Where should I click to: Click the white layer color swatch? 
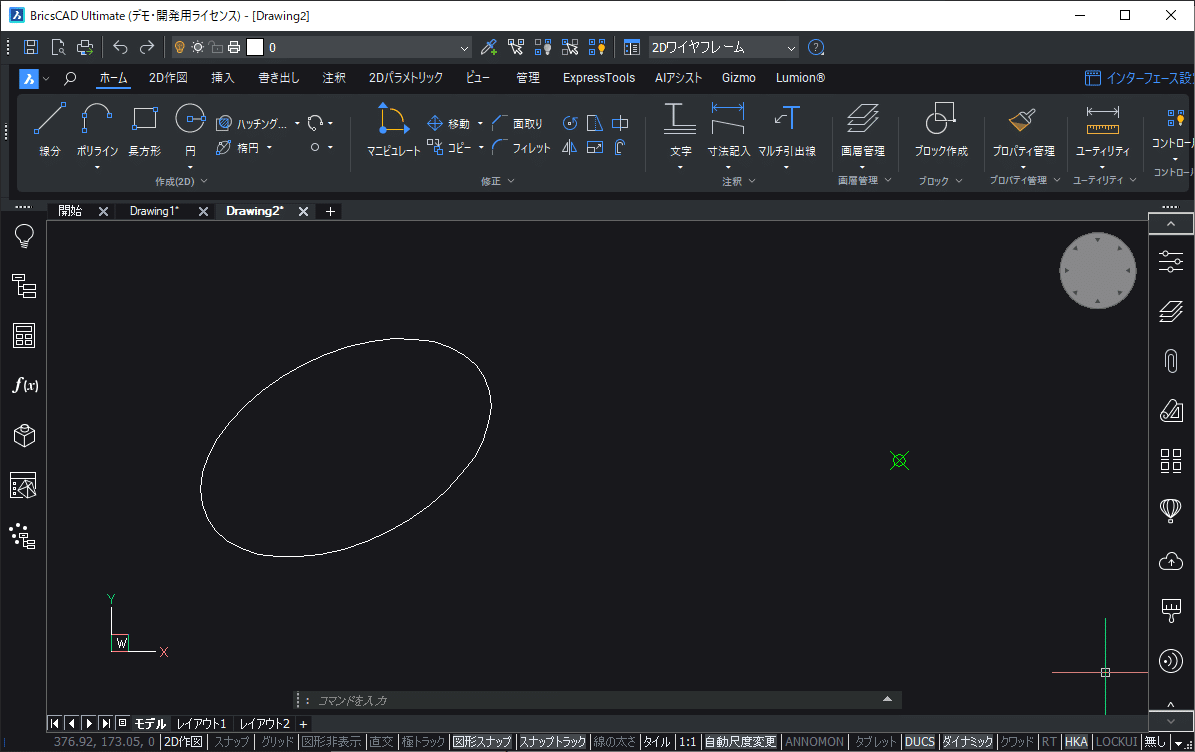(x=255, y=47)
